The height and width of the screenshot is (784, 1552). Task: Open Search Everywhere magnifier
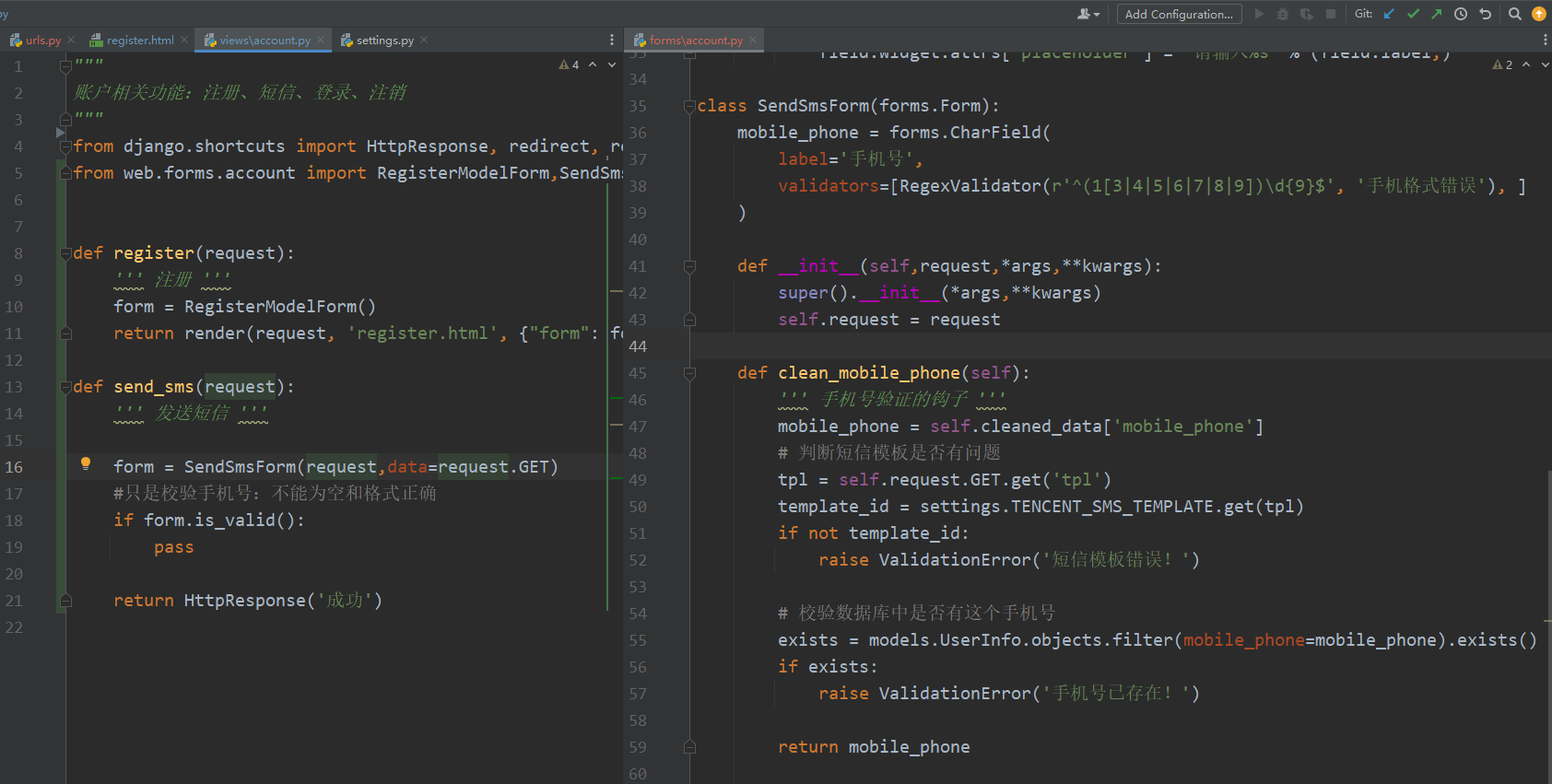(x=1515, y=14)
